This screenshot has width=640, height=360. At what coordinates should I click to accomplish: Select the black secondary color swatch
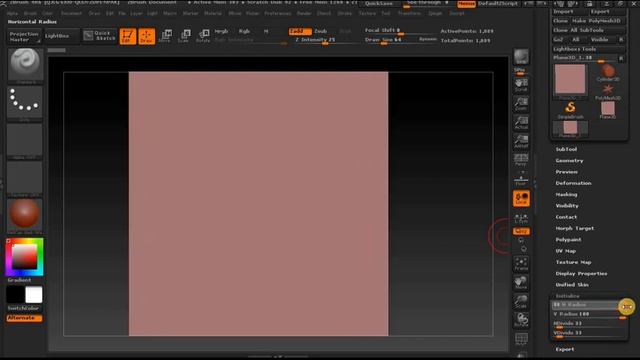(15, 295)
